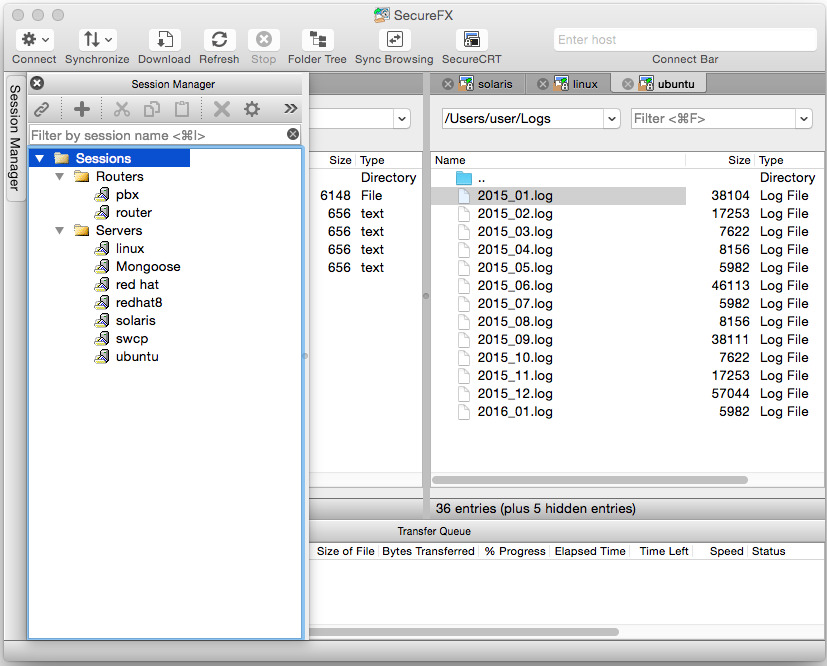This screenshot has height=666, width=827.
Task: Click the Synchronize toolbar icon
Action: pos(97,40)
